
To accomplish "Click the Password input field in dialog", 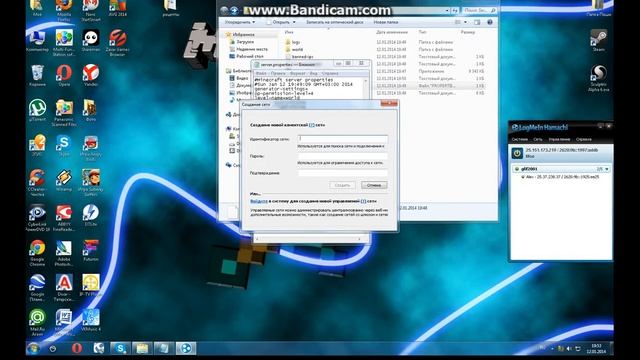I will (x=342, y=156).
